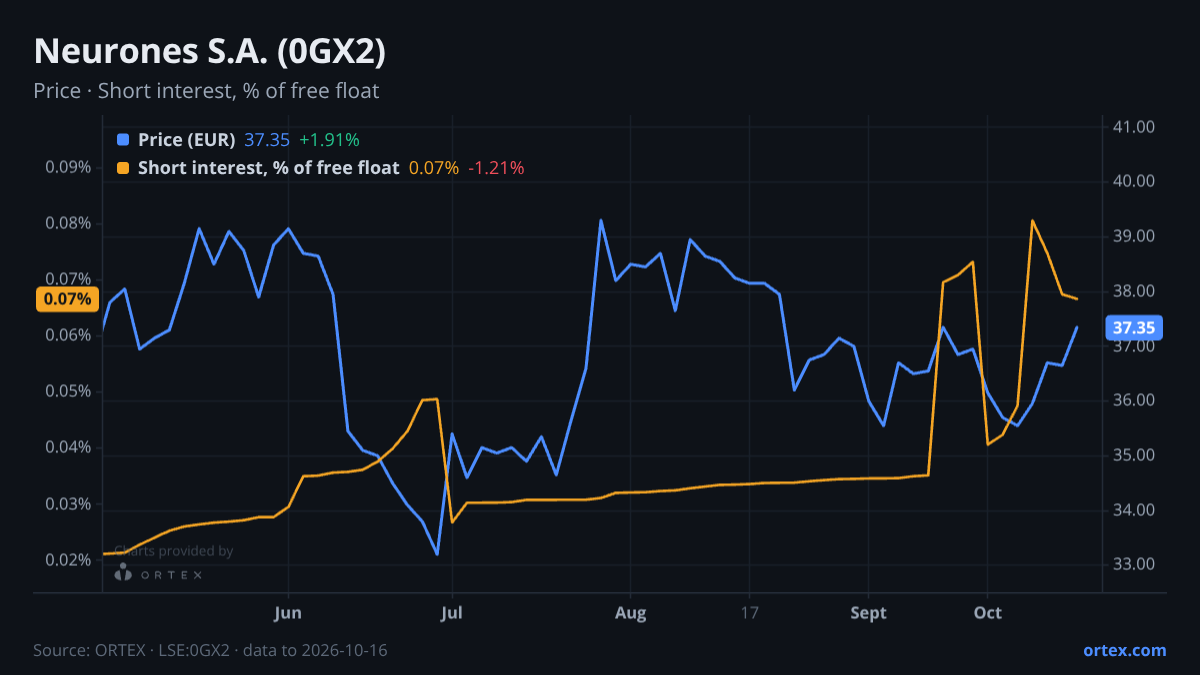
Task: Click the Jul x-axis label
Action: point(452,613)
